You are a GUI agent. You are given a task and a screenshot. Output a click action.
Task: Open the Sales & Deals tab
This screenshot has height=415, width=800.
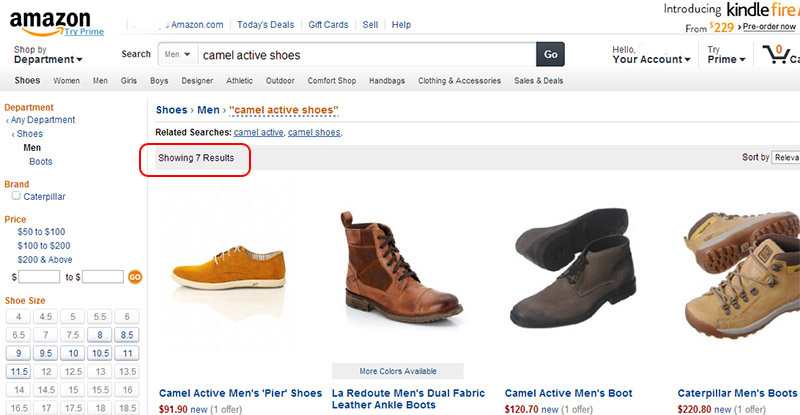[x=539, y=81]
